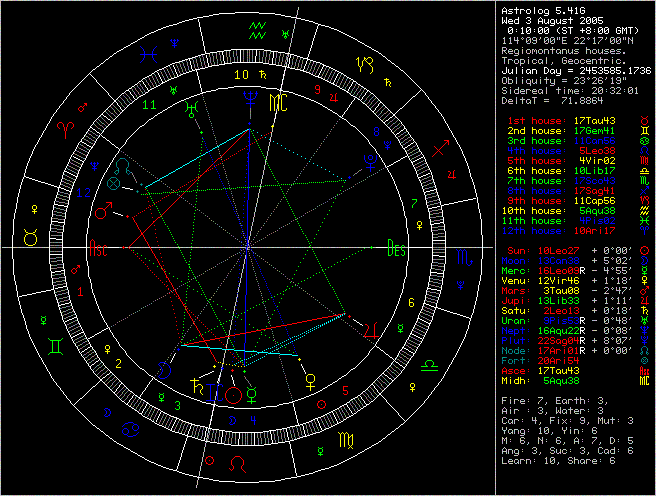Select the blue Neptune trident inside the chart wheel
This screenshot has height=496, width=656.
point(247,98)
